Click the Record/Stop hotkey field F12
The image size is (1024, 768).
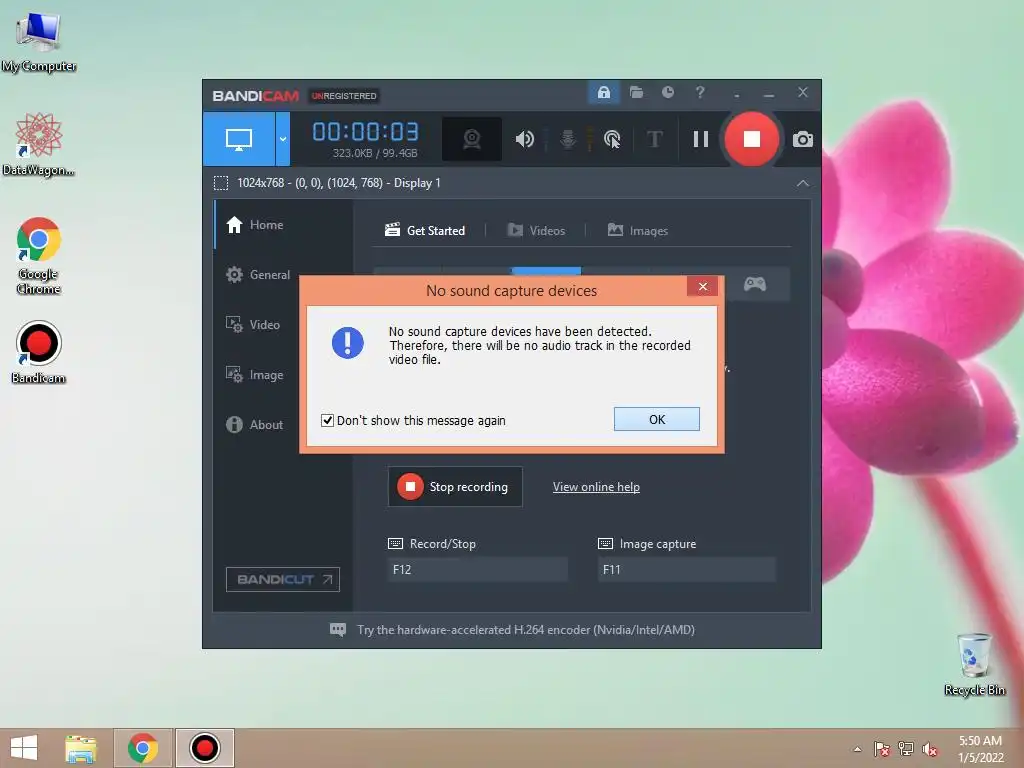pos(477,569)
